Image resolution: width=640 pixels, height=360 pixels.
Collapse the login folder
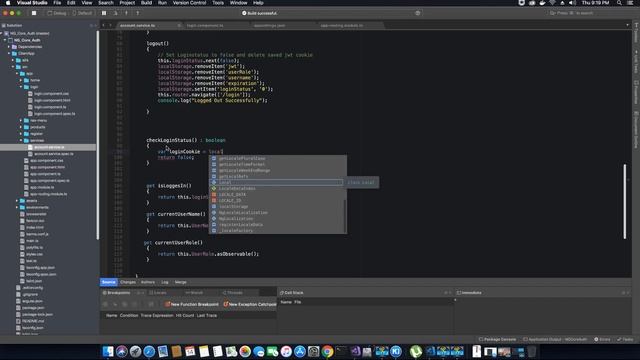(x=21, y=87)
